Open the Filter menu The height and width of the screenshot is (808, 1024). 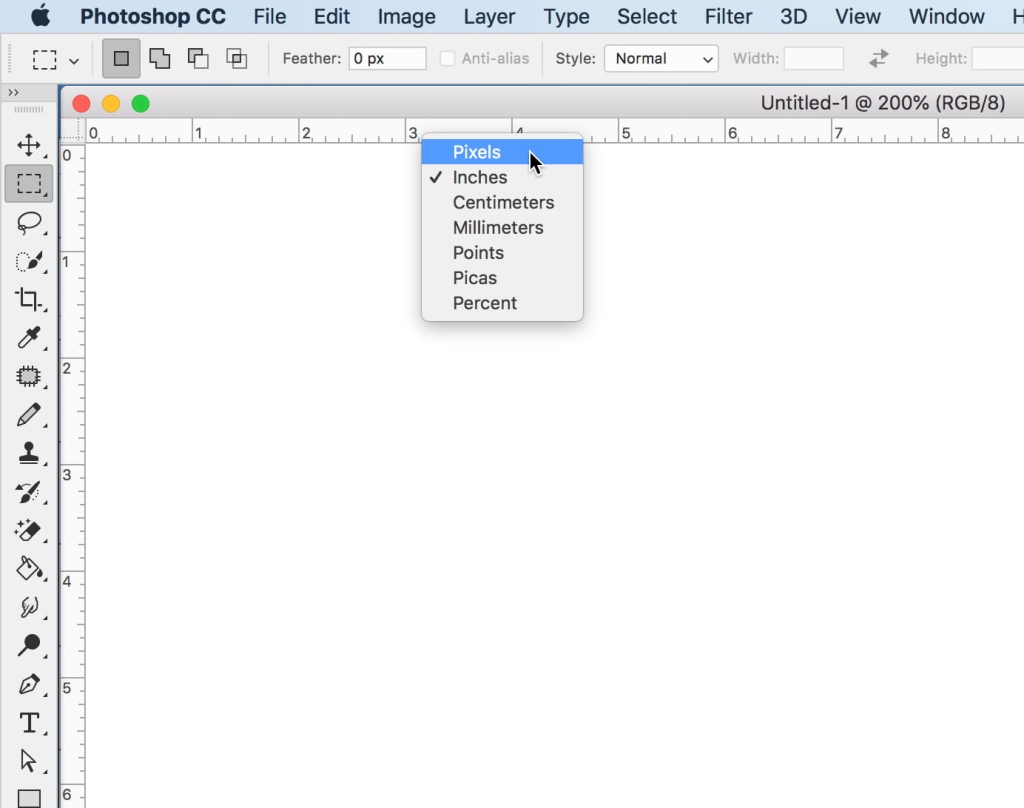pyautogui.click(x=728, y=16)
